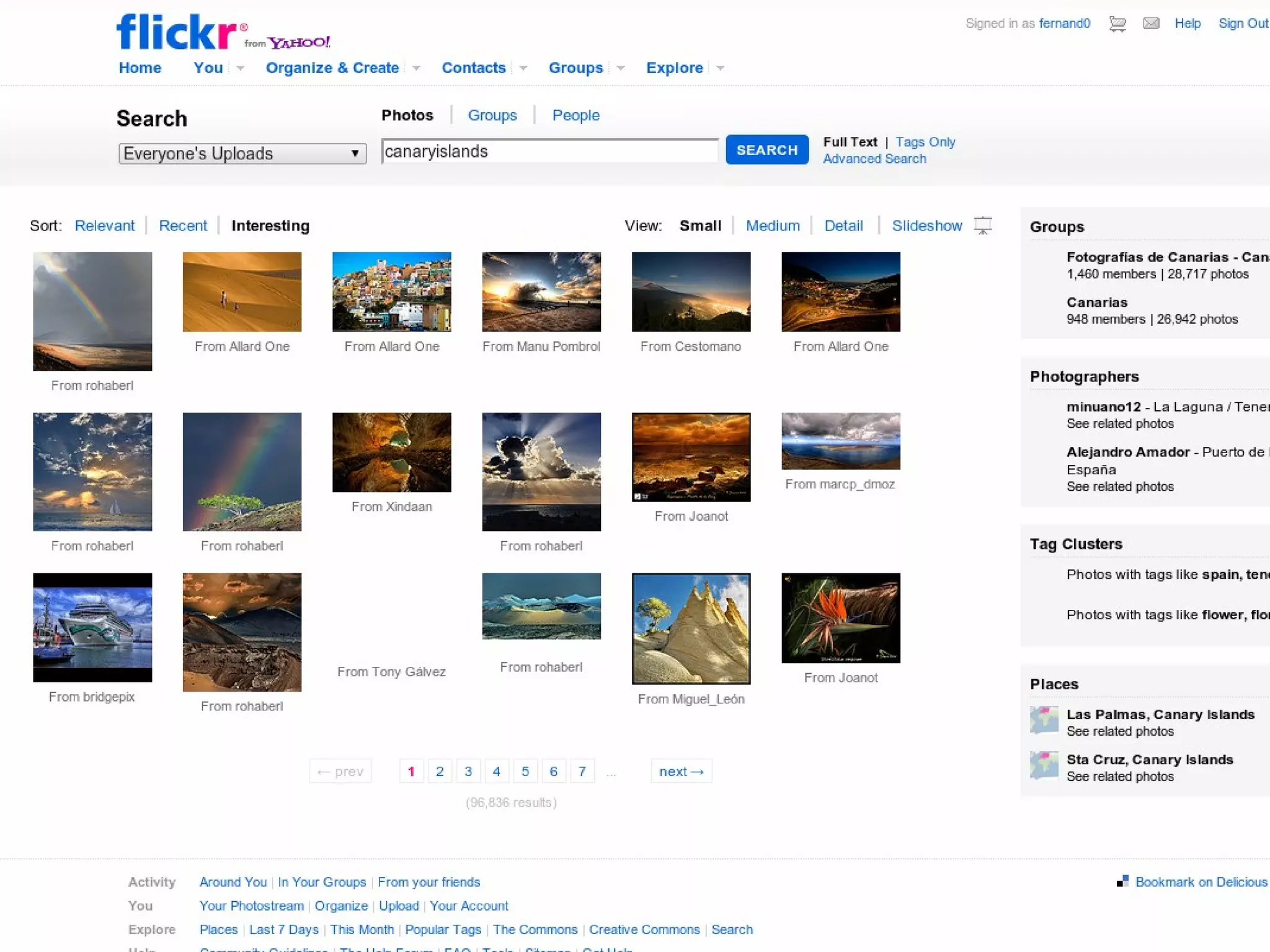The height and width of the screenshot is (952, 1270).
Task: Open the shopping cart icon in header
Action: pyautogui.click(x=1117, y=24)
